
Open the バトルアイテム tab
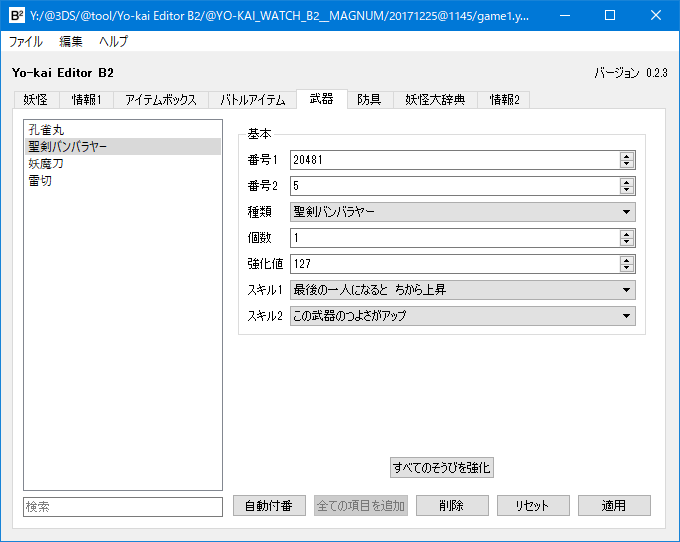(252, 100)
